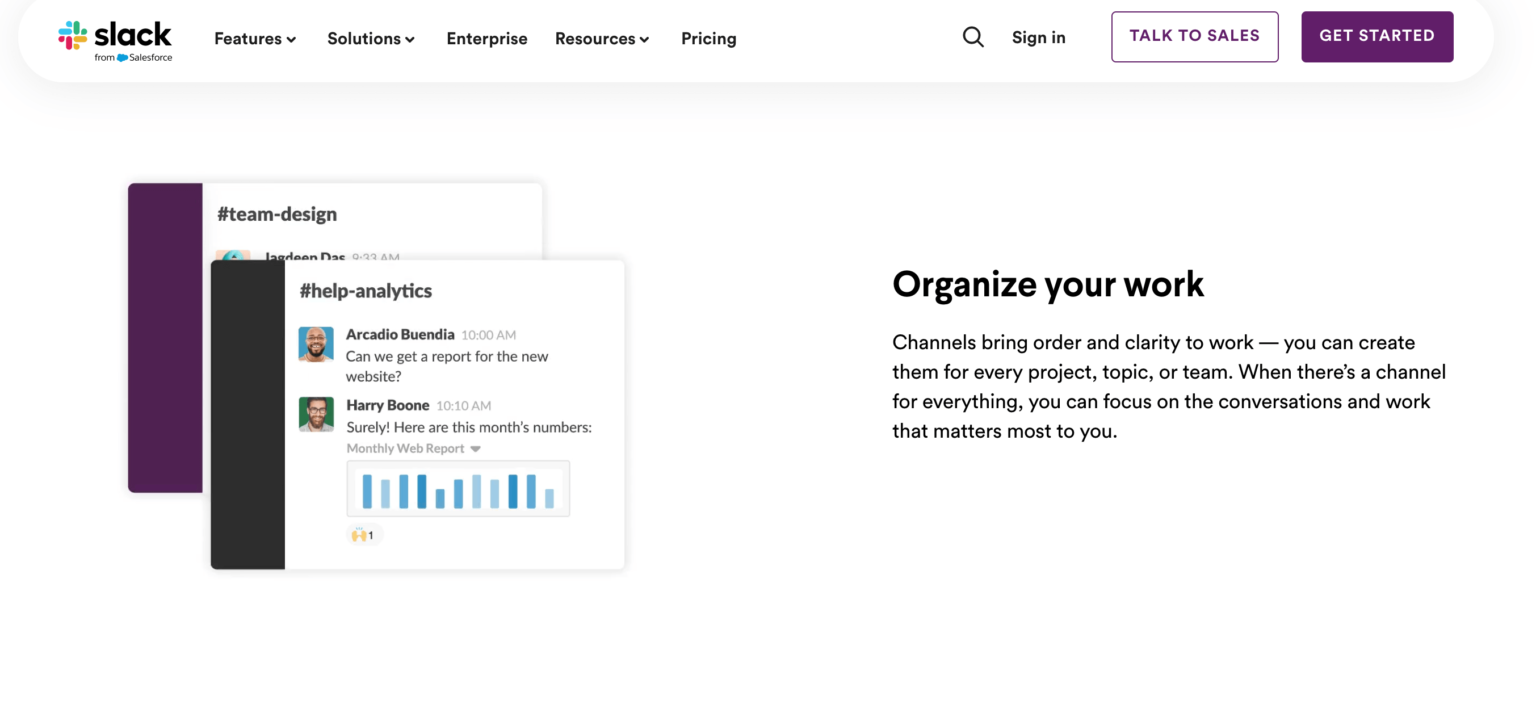
Task: Click the TALK TO SALES button
Action: 1194,36
